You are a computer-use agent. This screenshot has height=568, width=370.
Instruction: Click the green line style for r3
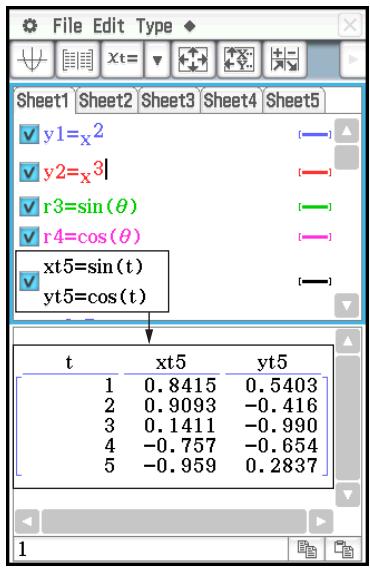tap(315, 207)
